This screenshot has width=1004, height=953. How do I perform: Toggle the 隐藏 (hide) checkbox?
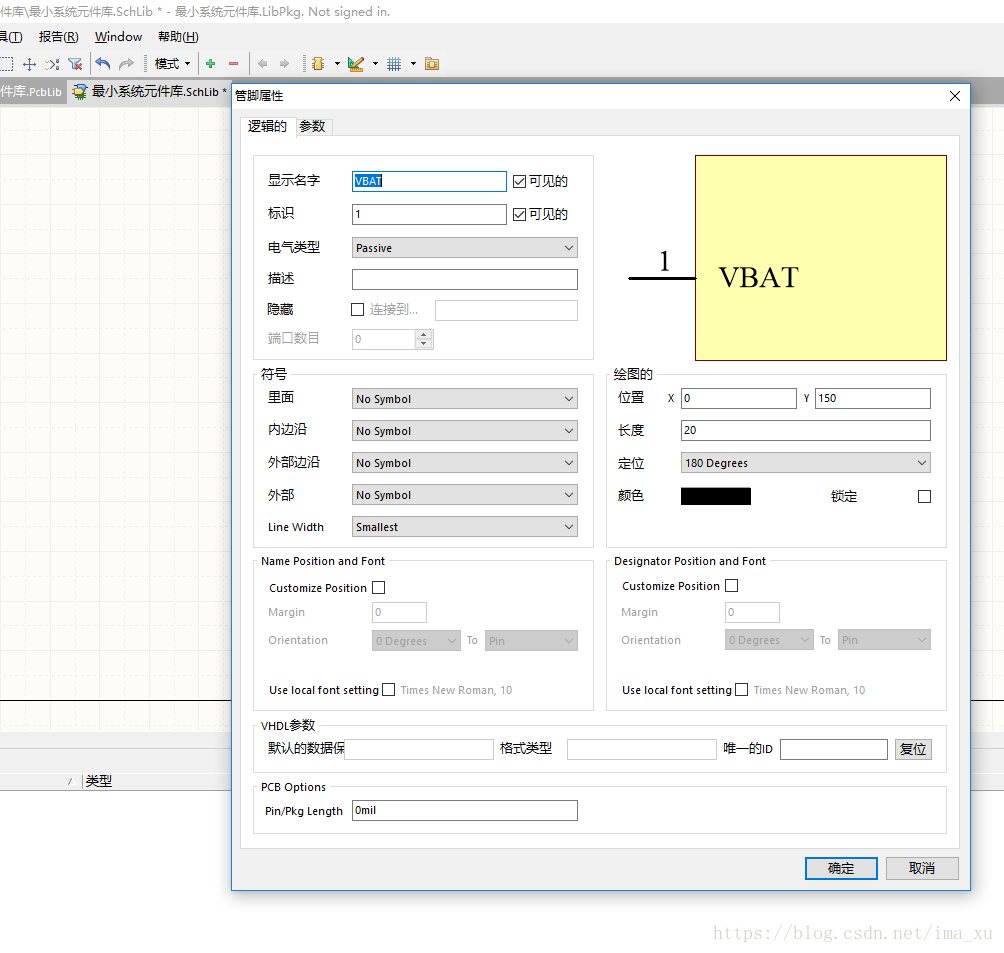tap(358, 310)
